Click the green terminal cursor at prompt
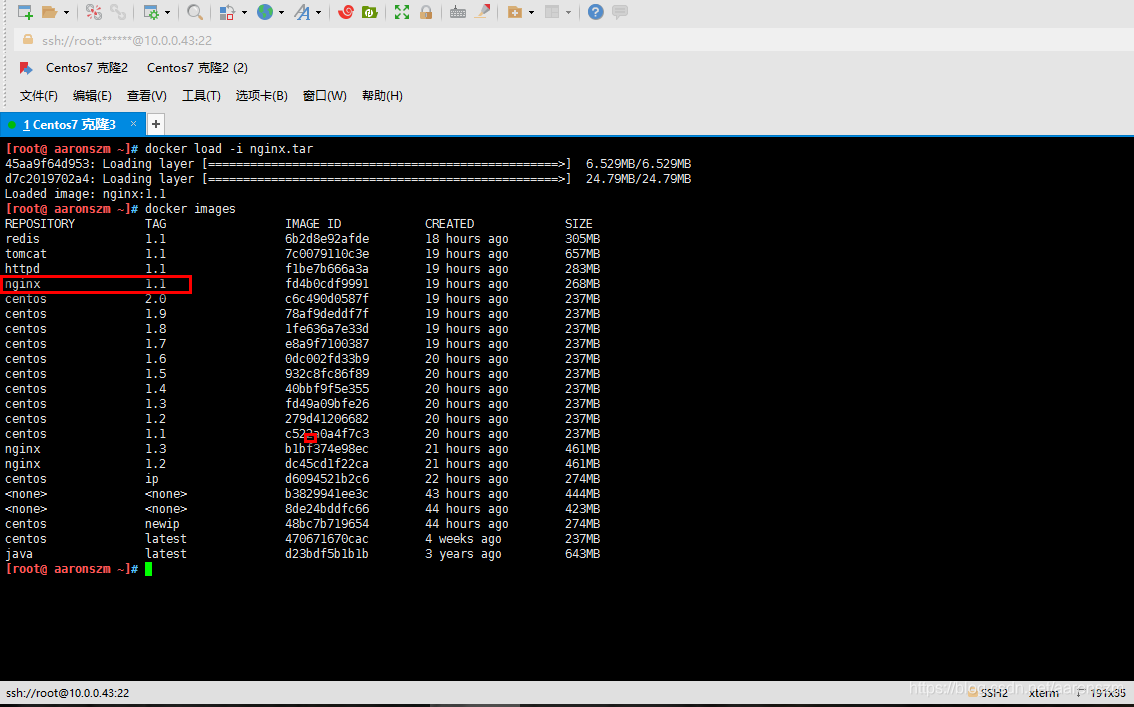 (x=148, y=569)
